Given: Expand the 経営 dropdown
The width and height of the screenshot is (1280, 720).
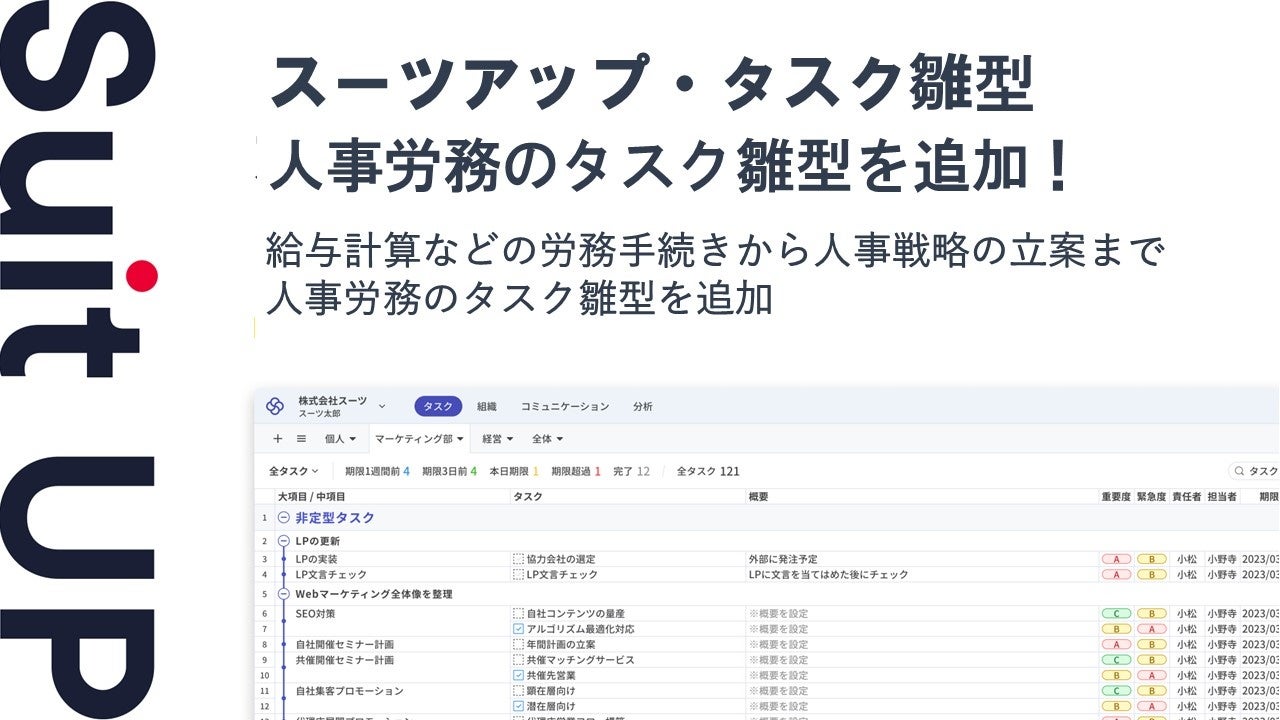Looking at the screenshot, I should [497, 438].
